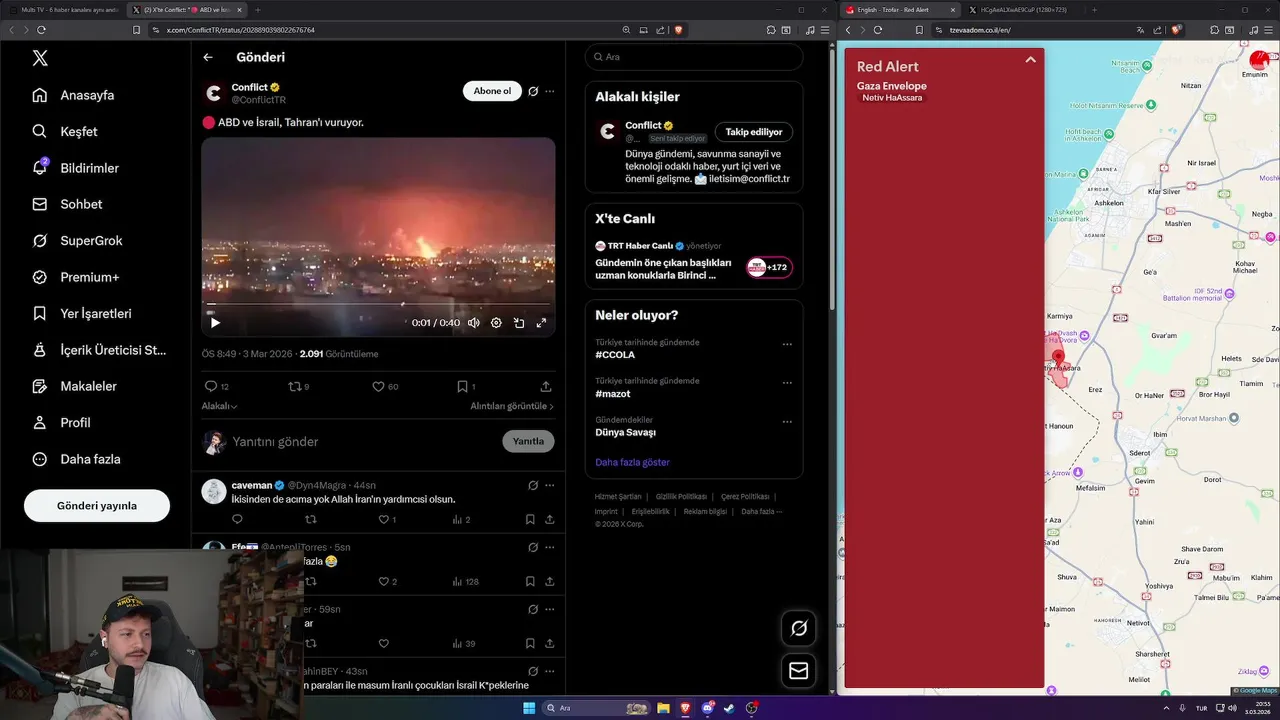Click Abone ol subscribe button
1280x720 pixels.
(492, 91)
